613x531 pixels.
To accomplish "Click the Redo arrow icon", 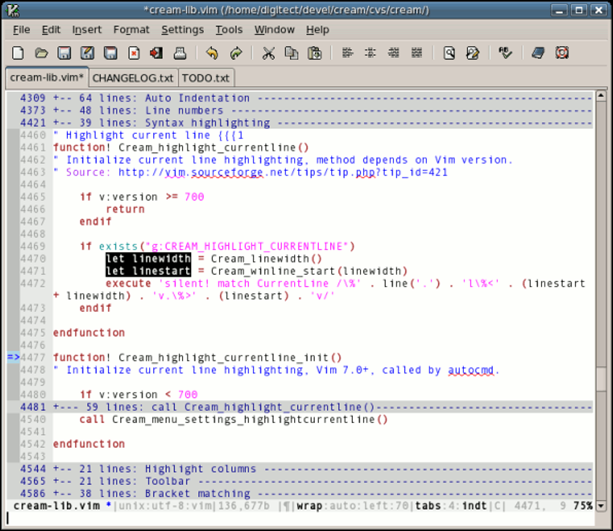I will [x=236, y=53].
